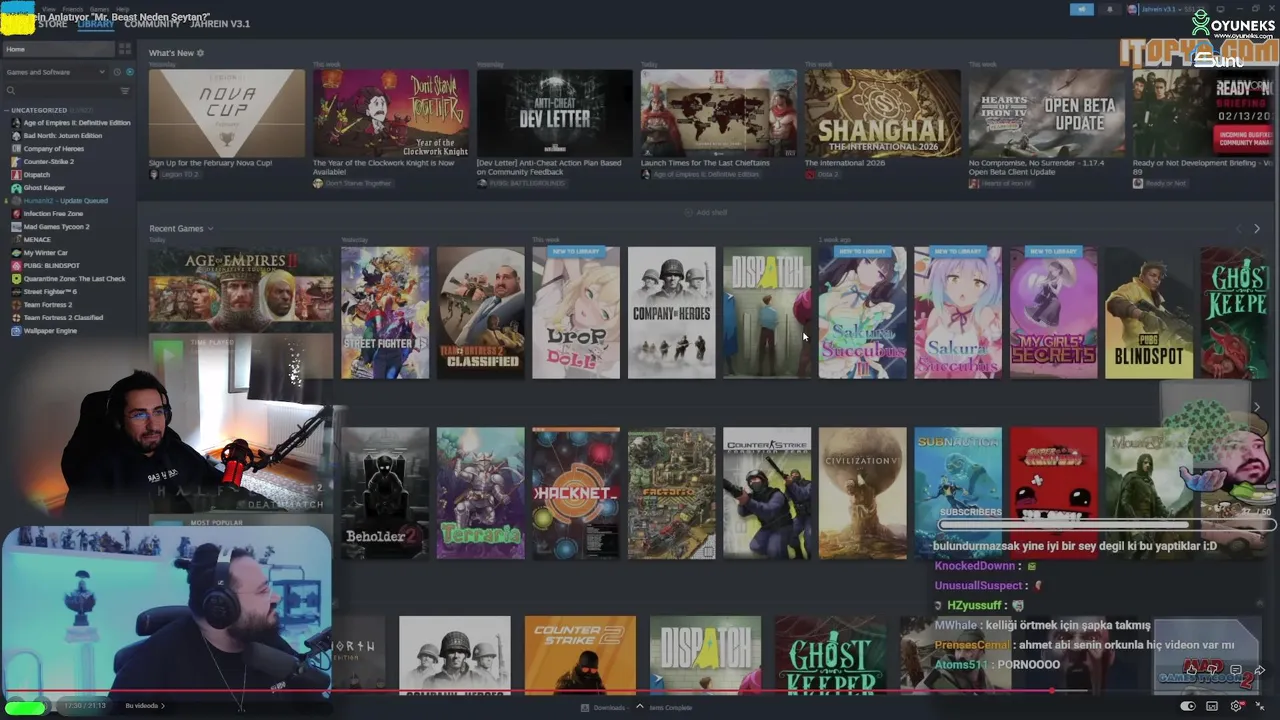Click the Street Fighter 6 sidebar icon
Image resolution: width=1280 pixels, height=720 pixels.
[16, 292]
